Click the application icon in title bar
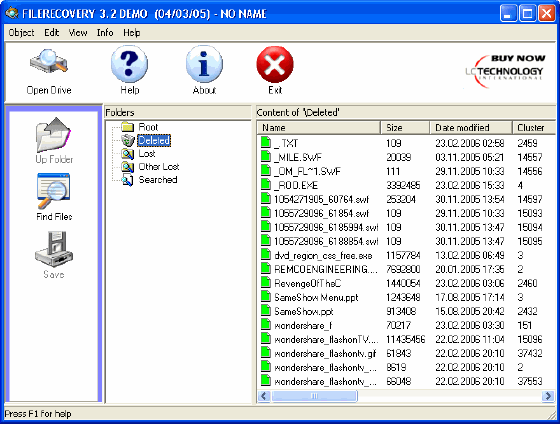560x424 pixels. (x=12, y=13)
